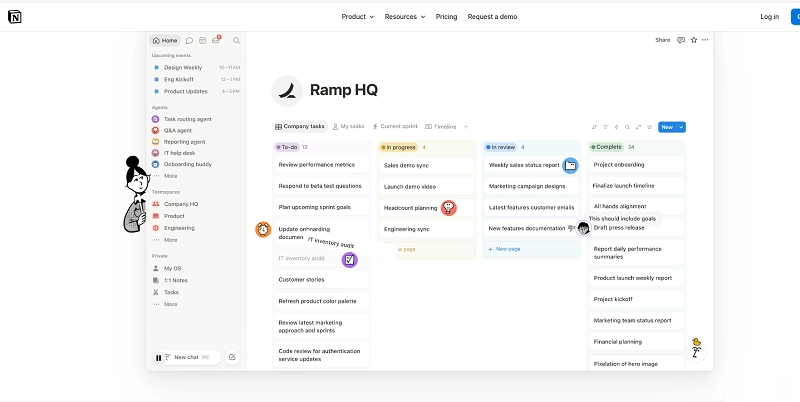Add a new view with plus icon
Viewport: 800px width, 402px height.
465,127
